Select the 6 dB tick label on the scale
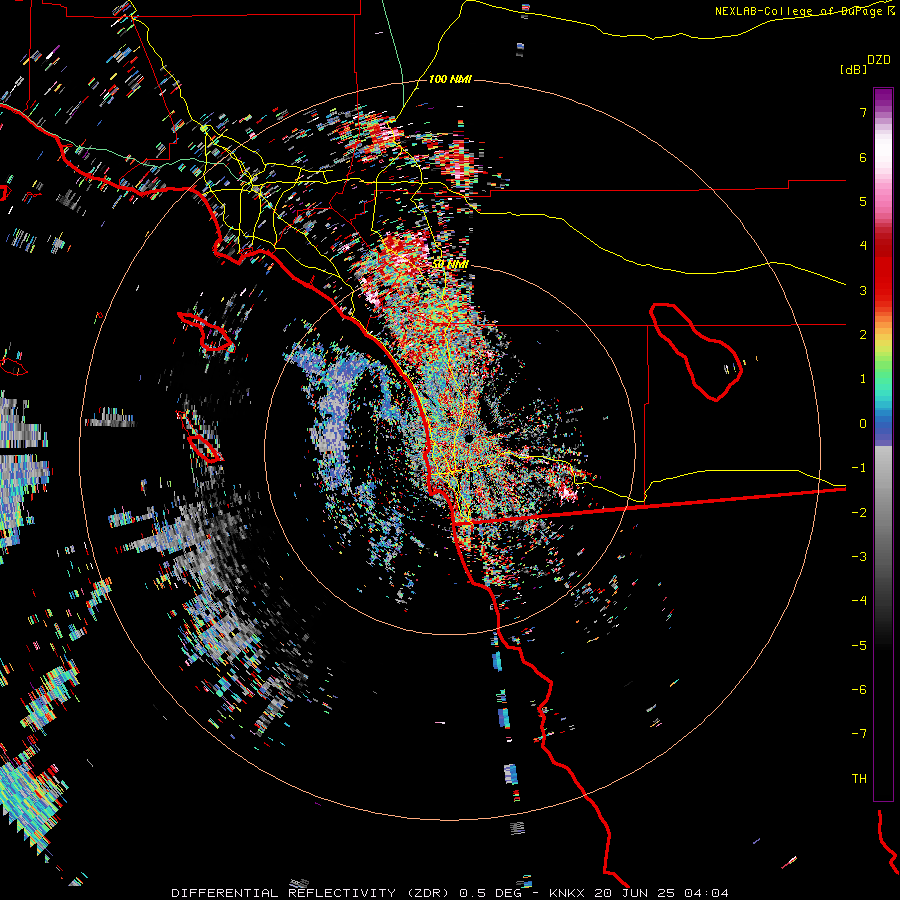The image size is (900, 900). [x=863, y=157]
